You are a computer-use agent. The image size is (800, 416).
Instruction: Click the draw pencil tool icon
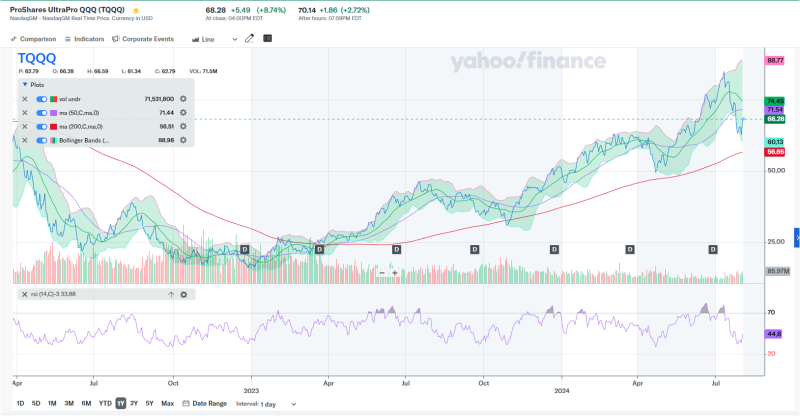pos(249,39)
